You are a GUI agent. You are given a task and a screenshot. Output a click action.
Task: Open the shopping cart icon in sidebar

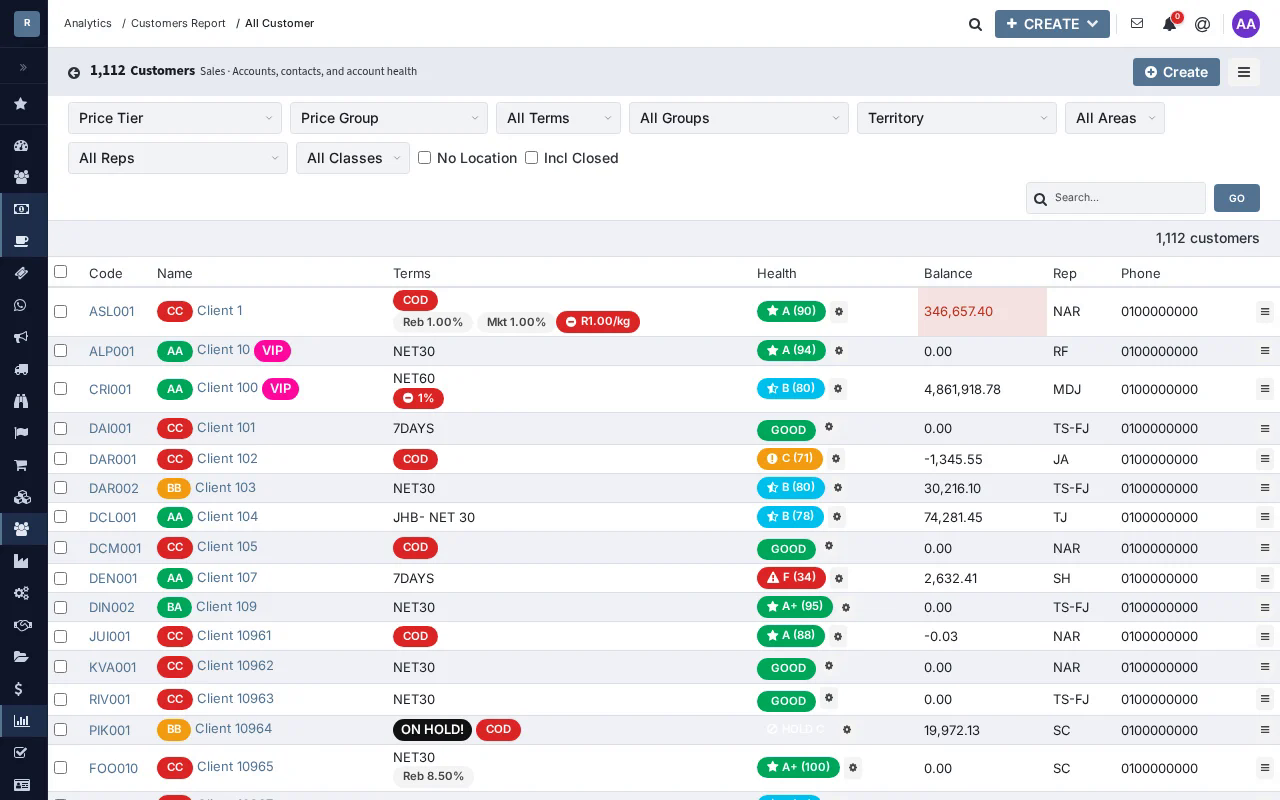point(21,465)
